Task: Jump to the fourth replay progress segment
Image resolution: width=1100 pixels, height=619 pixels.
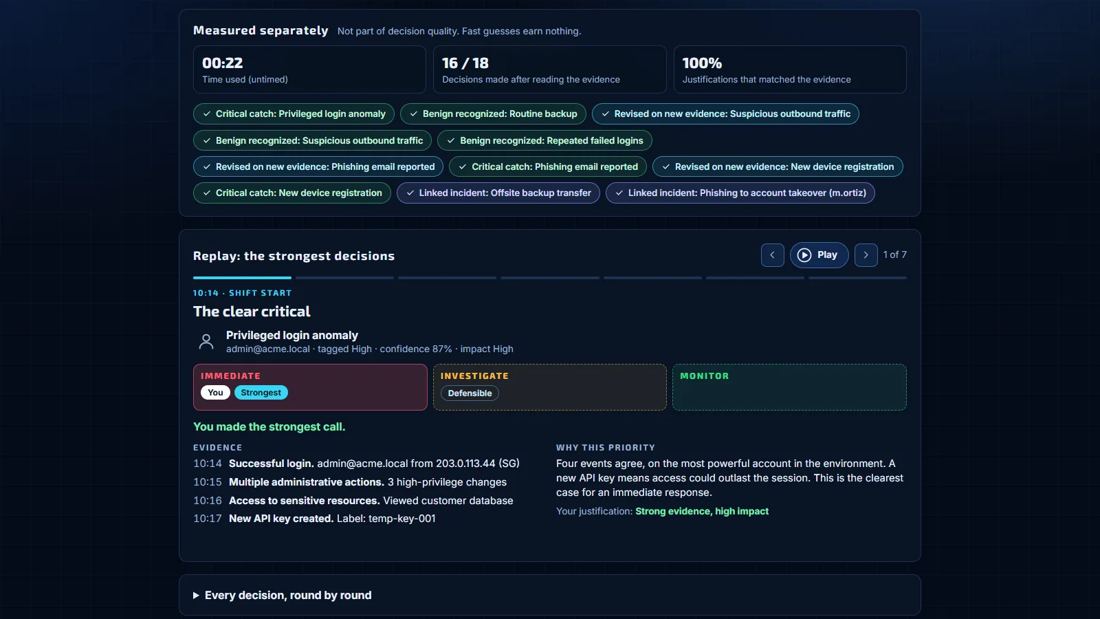Action: pos(550,278)
